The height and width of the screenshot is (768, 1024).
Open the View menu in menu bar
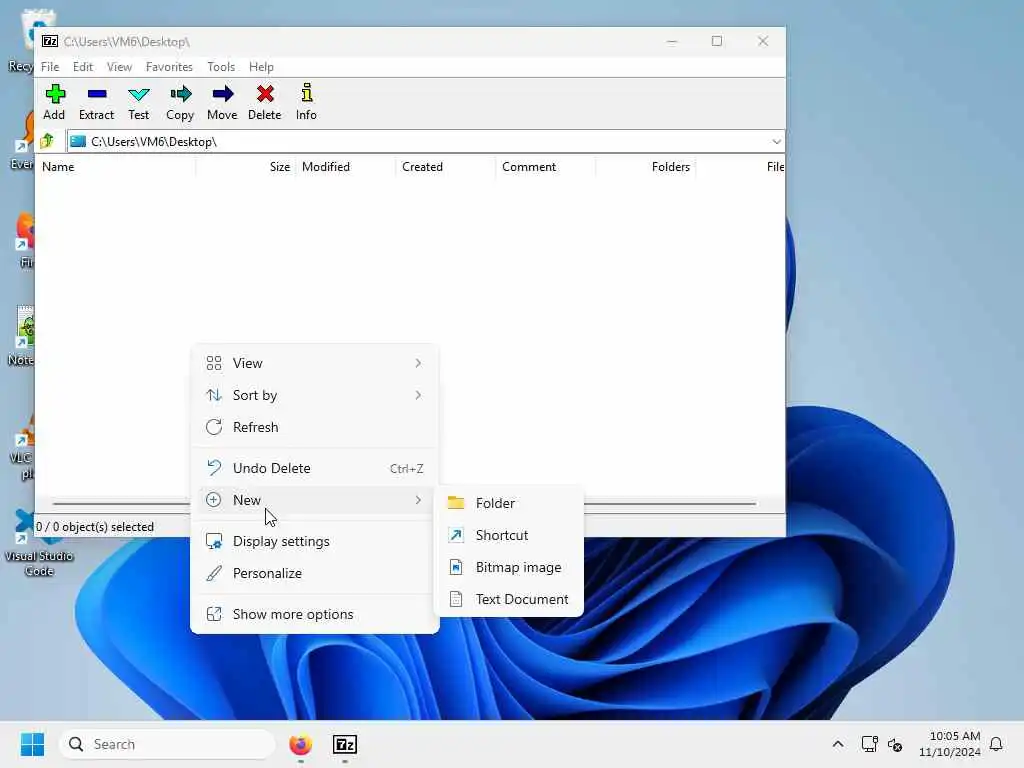click(x=120, y=67)
